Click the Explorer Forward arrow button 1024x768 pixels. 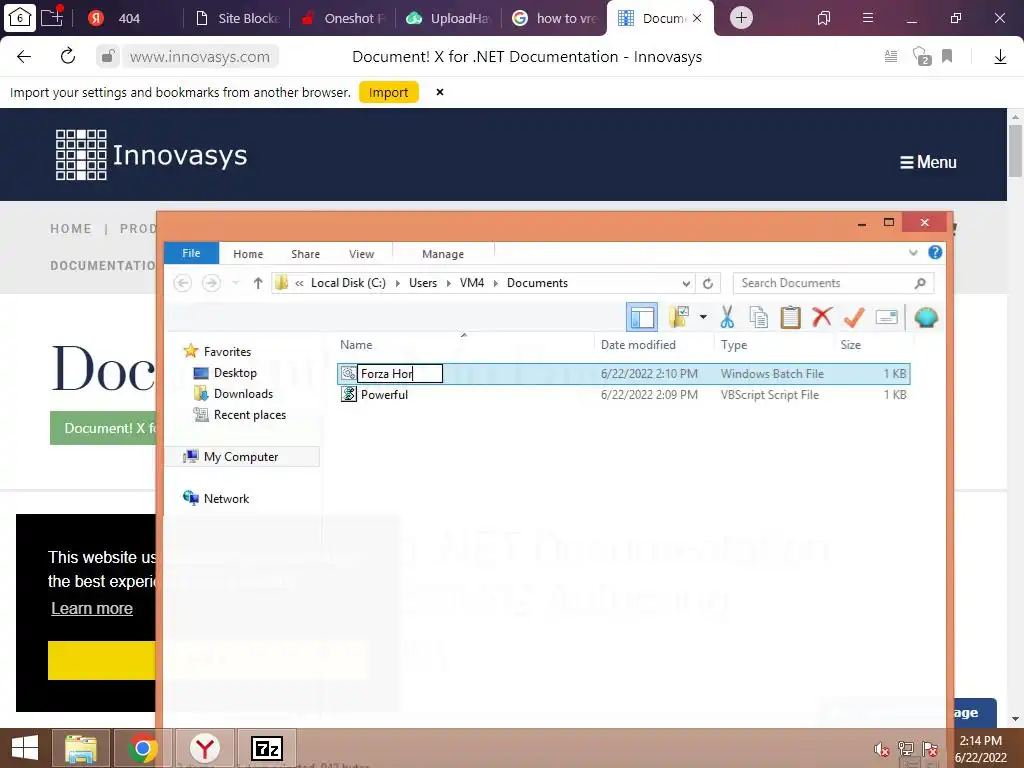(211, 283)
